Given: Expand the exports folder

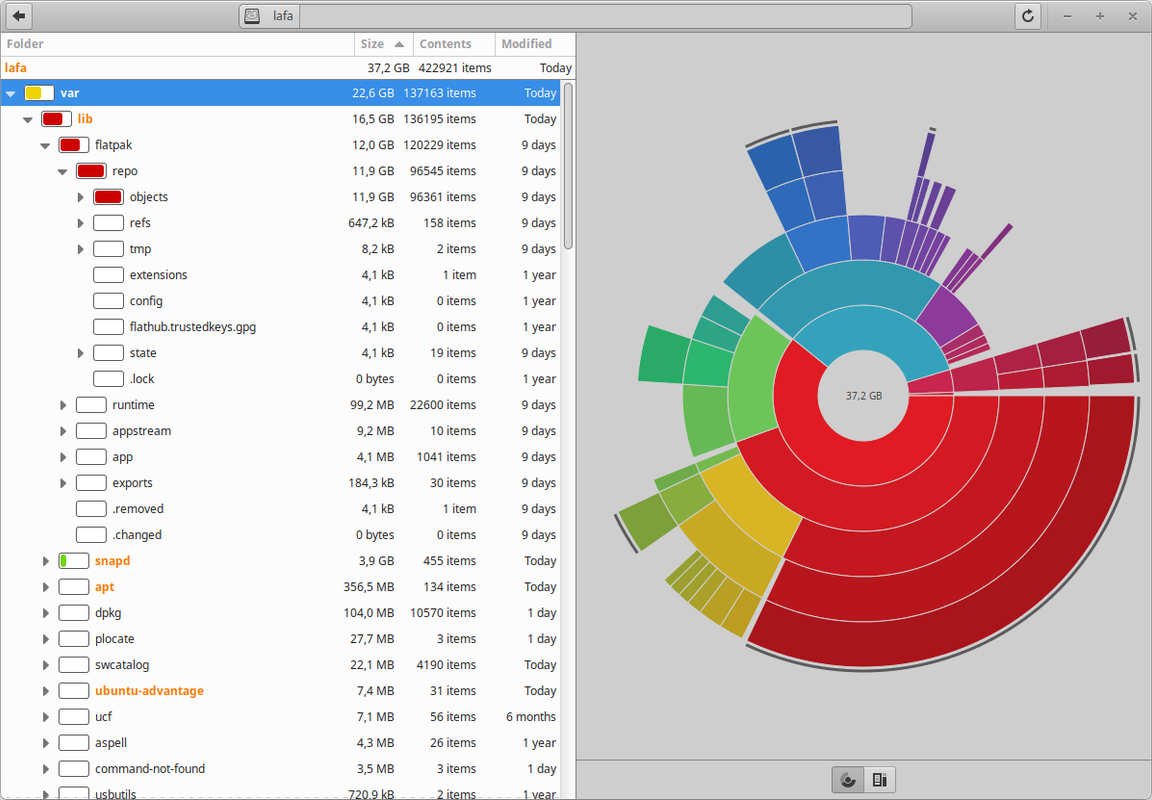Looking at the screenshot, I should tap(62, 483).
